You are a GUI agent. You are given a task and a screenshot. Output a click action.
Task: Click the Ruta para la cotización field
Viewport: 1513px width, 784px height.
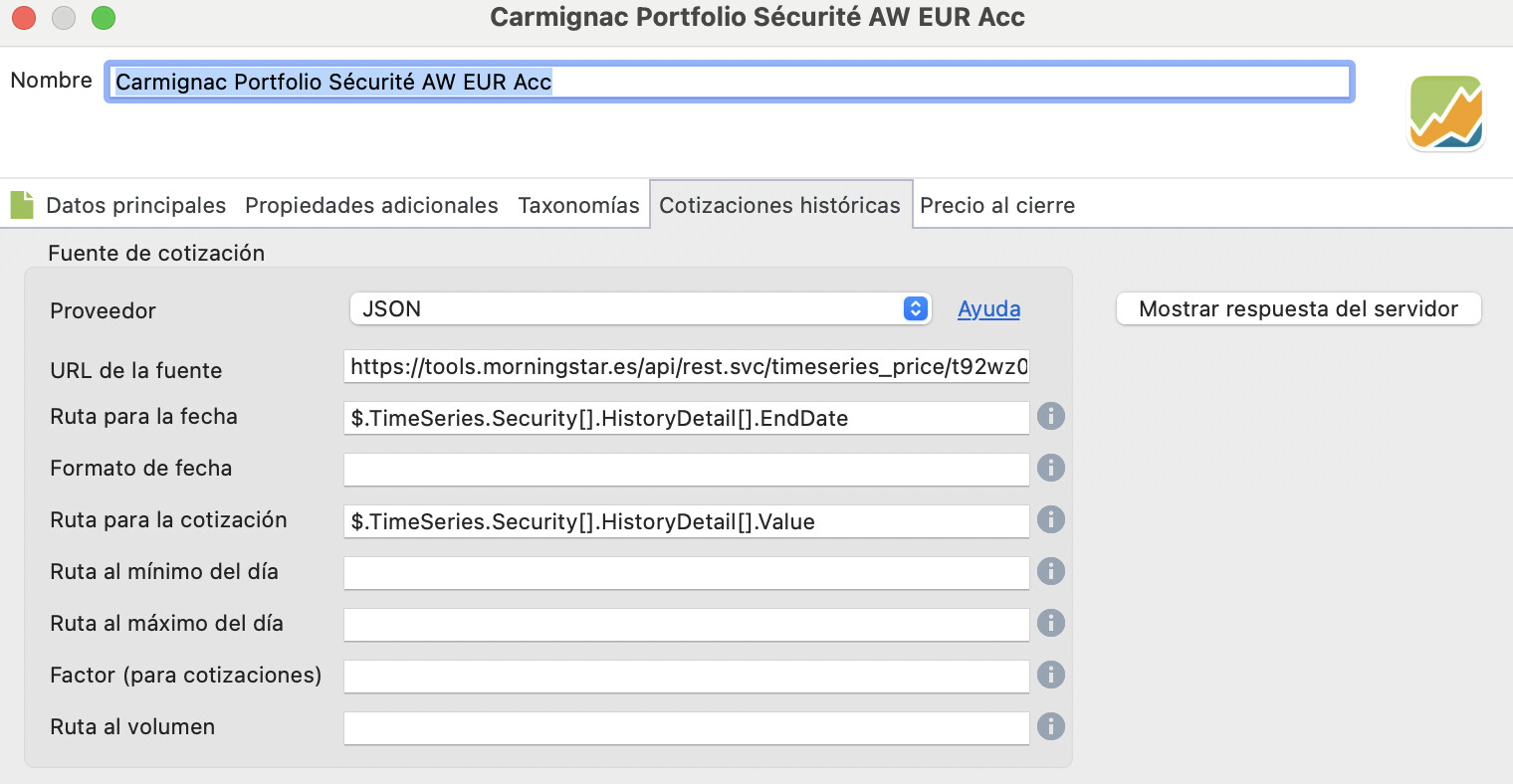click(686, 521)
